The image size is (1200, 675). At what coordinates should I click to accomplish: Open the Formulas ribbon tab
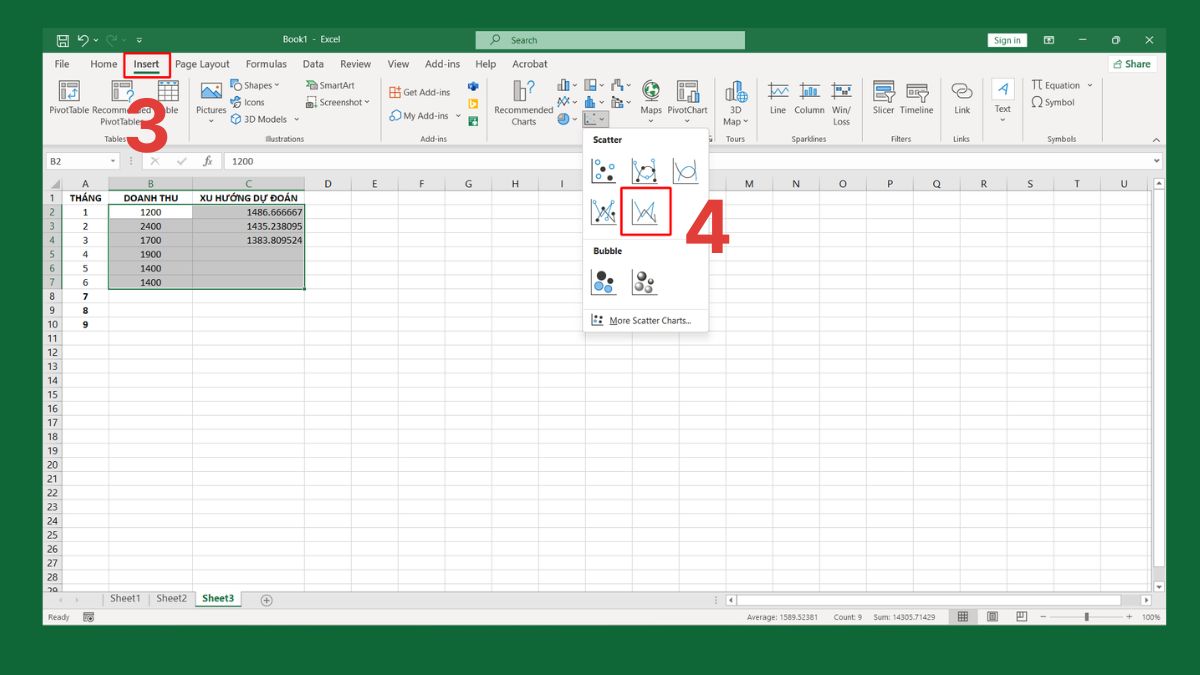click(266, 64)
